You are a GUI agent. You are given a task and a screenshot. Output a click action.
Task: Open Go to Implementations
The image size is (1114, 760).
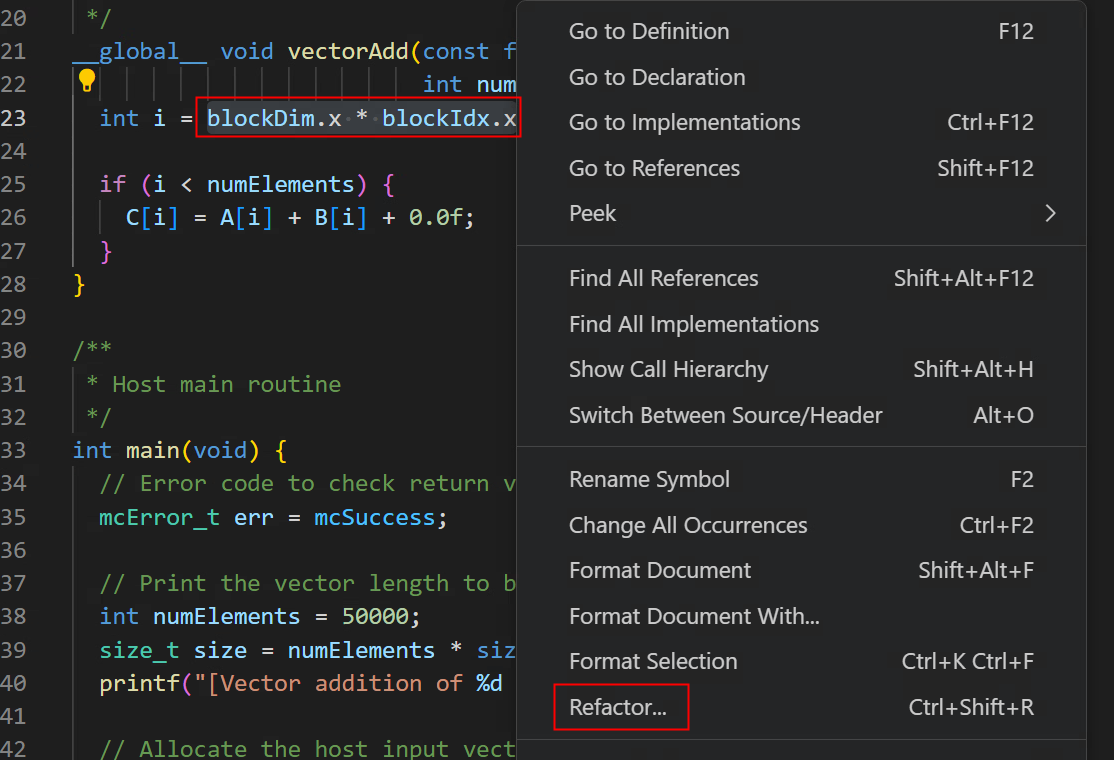pos(684,122)
